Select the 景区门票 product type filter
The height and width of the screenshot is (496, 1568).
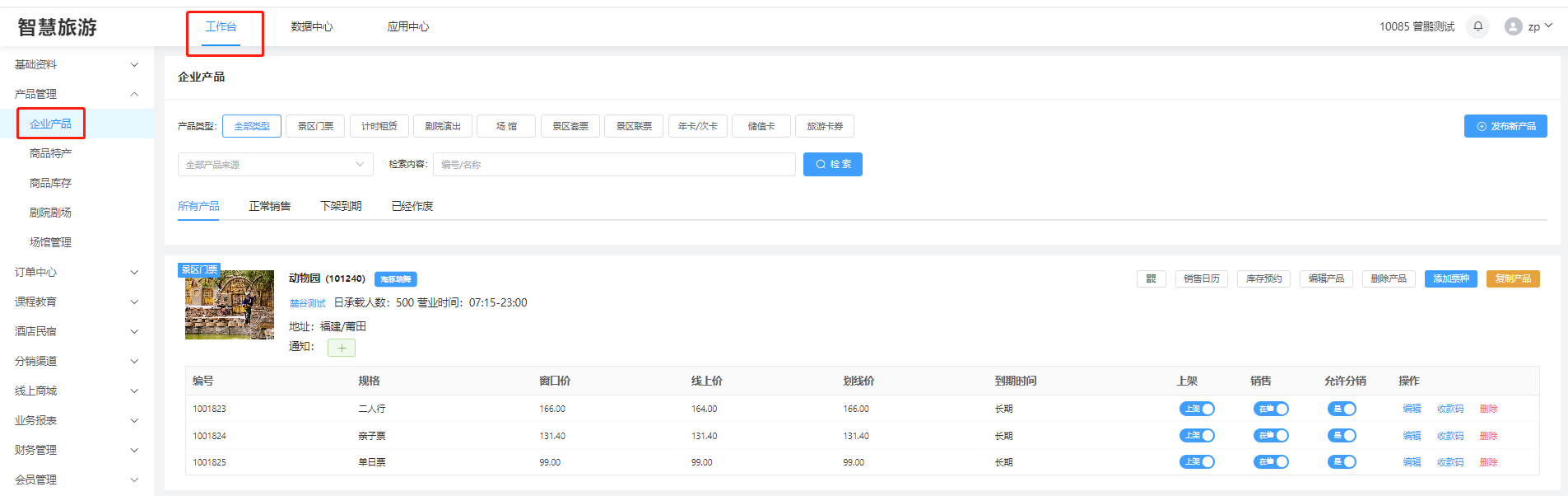coord(315,126)
